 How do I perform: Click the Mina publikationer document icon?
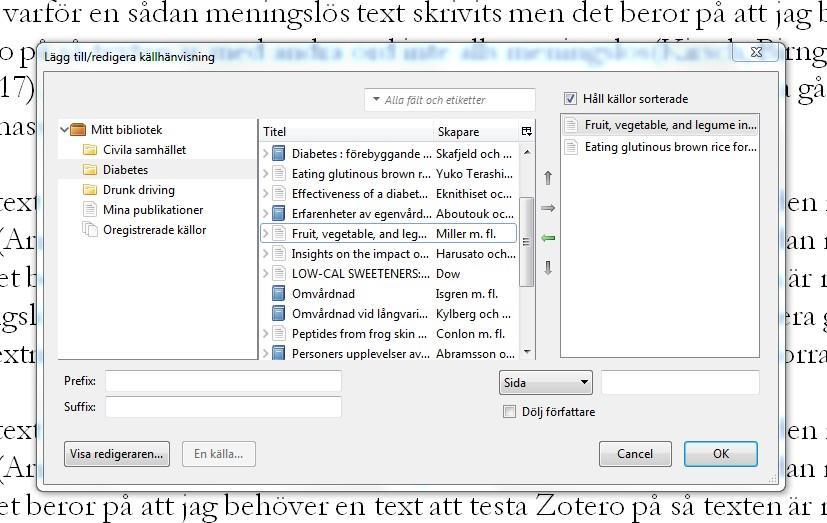point(90,210)
